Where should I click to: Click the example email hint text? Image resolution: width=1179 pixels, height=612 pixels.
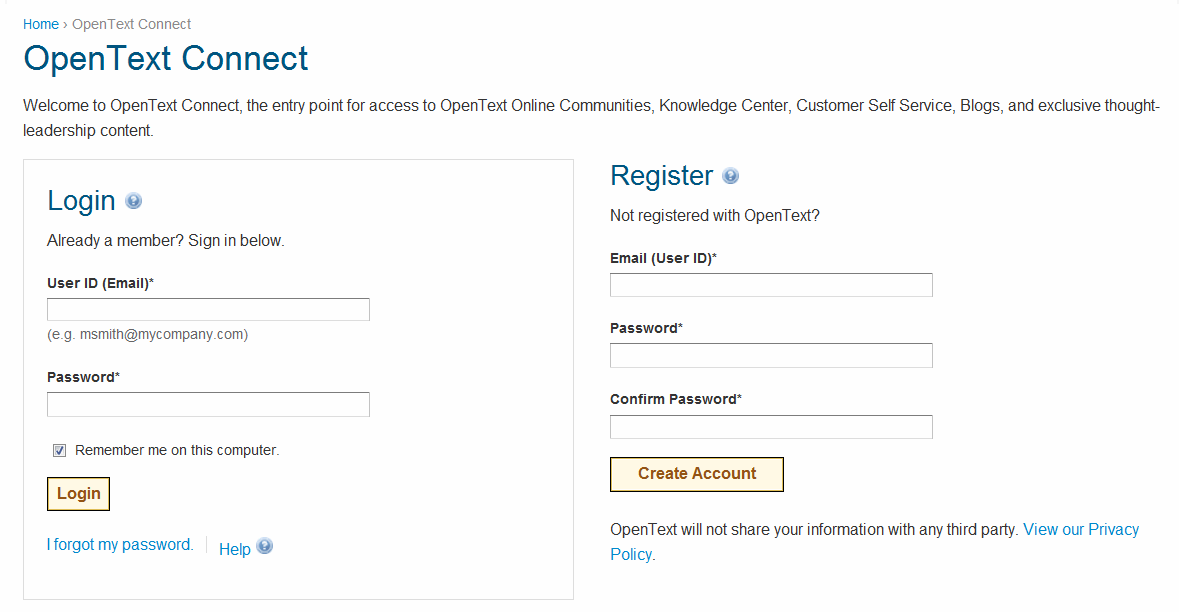[x=146, y=334]
